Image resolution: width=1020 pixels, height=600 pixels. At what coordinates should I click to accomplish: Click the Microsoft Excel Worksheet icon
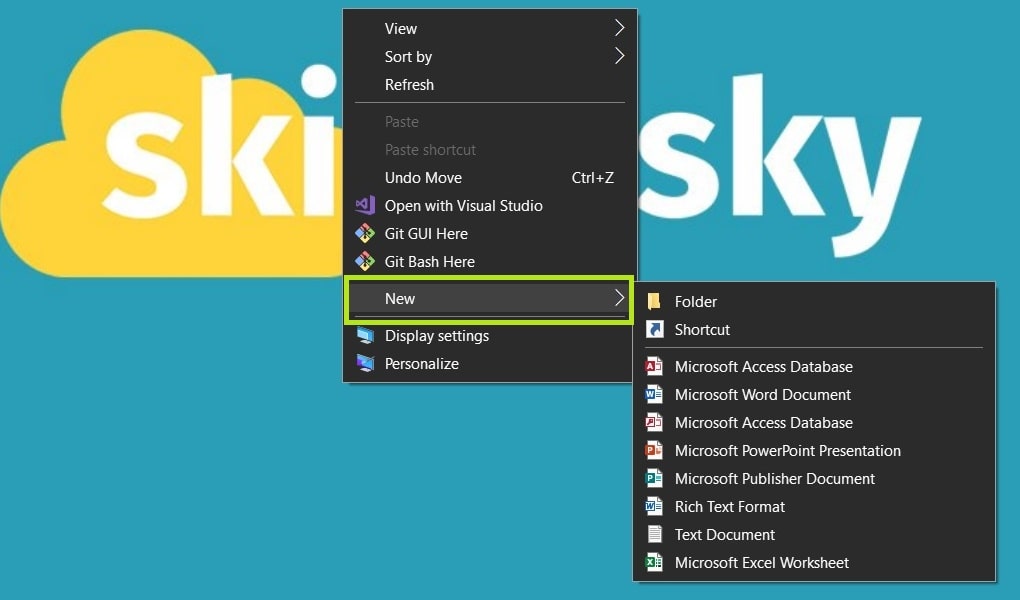[x=654, y=562]
